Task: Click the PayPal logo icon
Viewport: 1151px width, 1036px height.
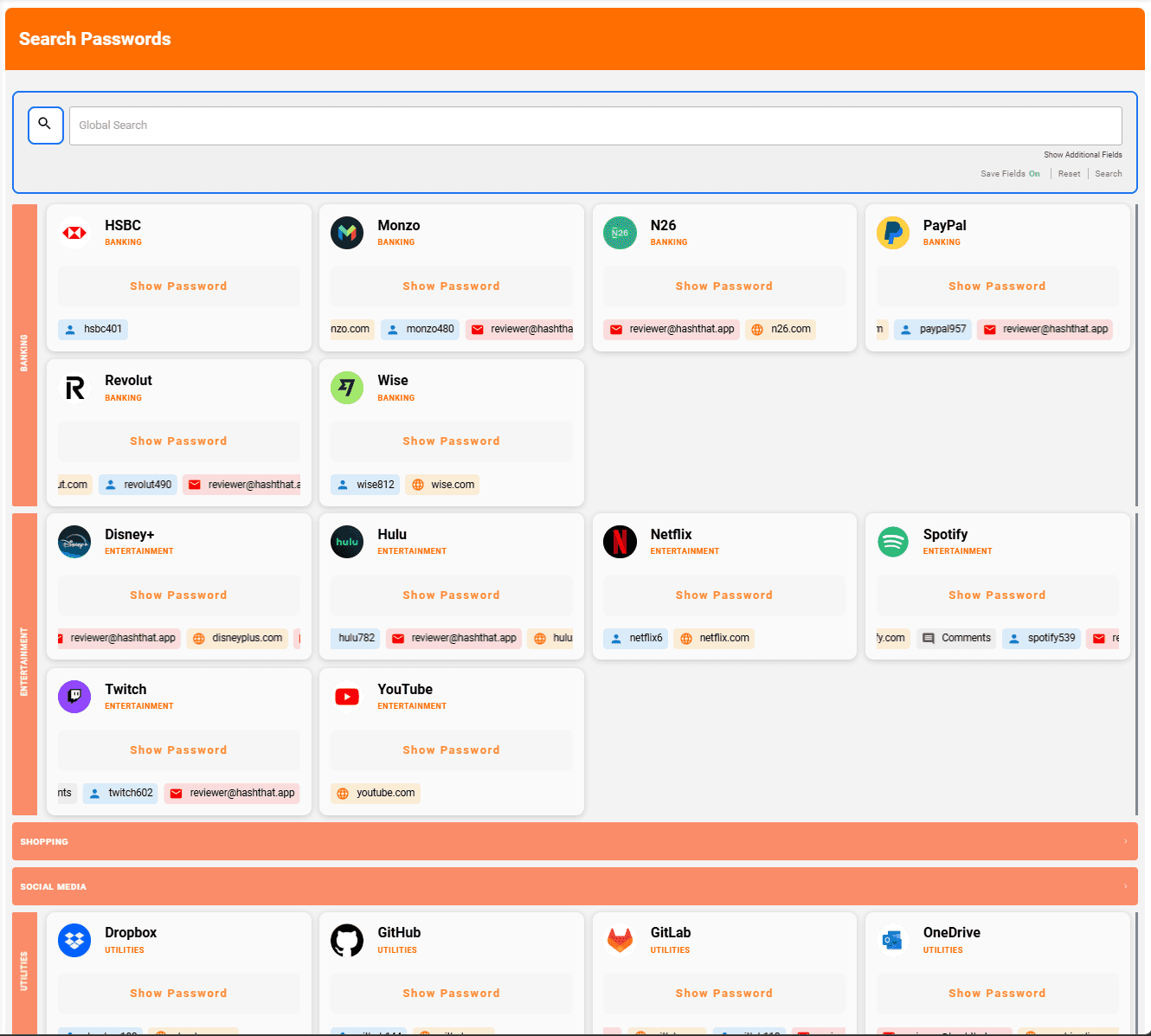Action: click(x=892, y=233)
